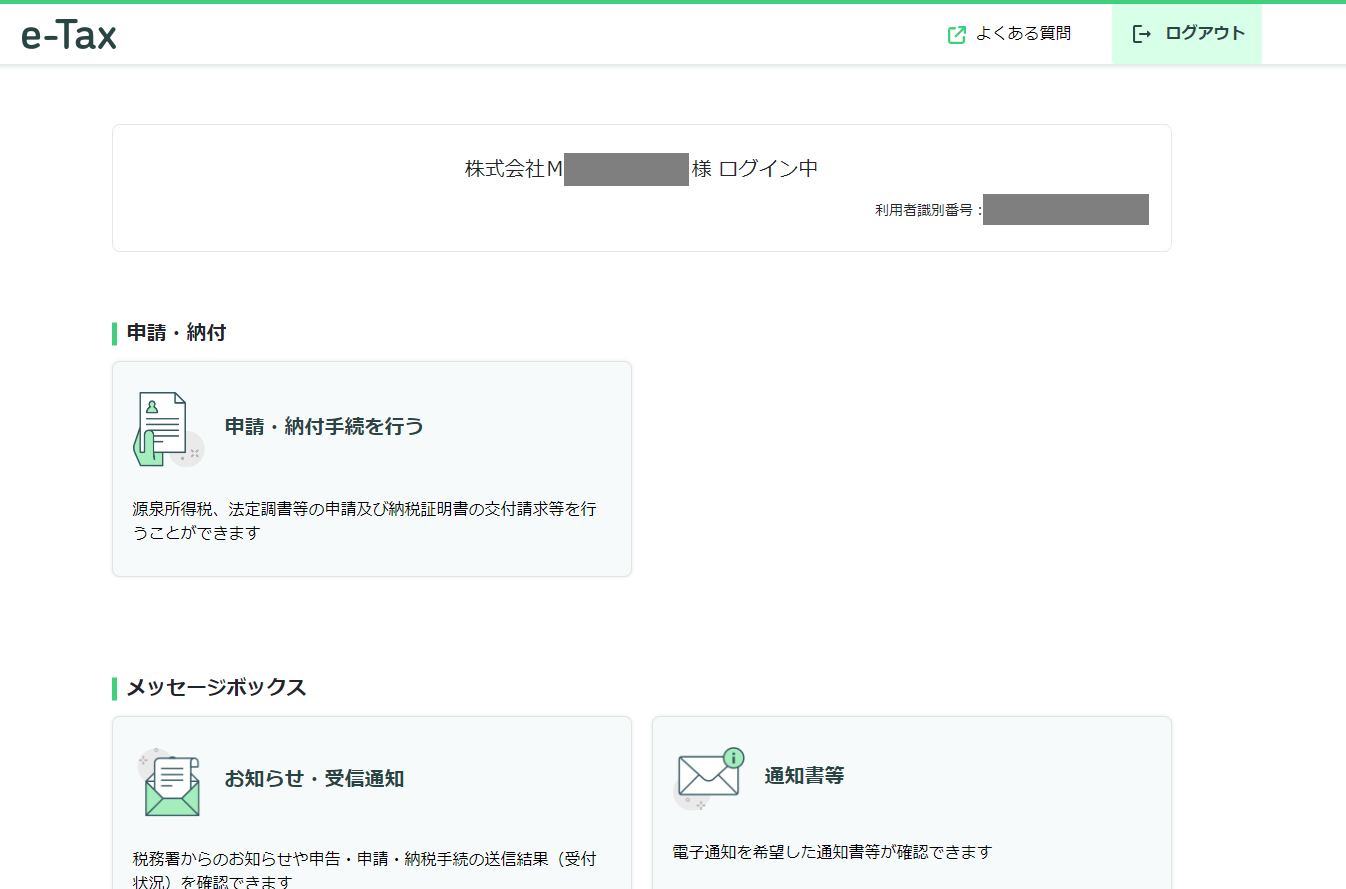Click the masked 利用者識別番号 value
The width and height of the screenshot is (1346, 889).
1066,209
